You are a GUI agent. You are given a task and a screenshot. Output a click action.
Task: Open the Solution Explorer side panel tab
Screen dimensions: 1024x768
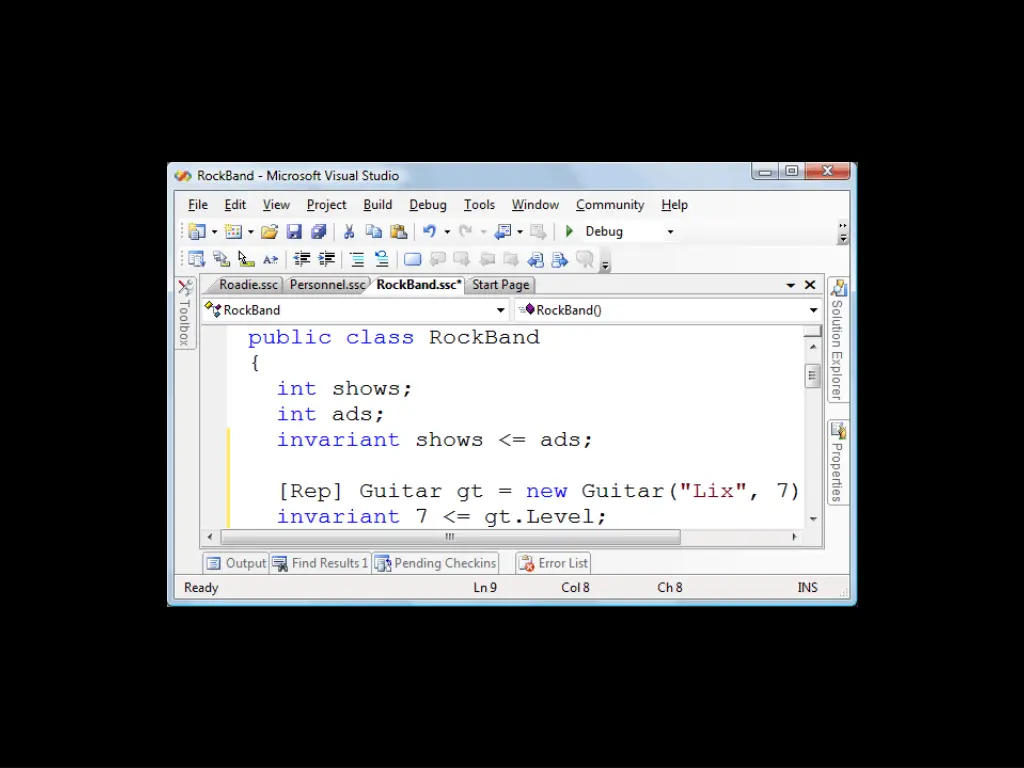838,340
